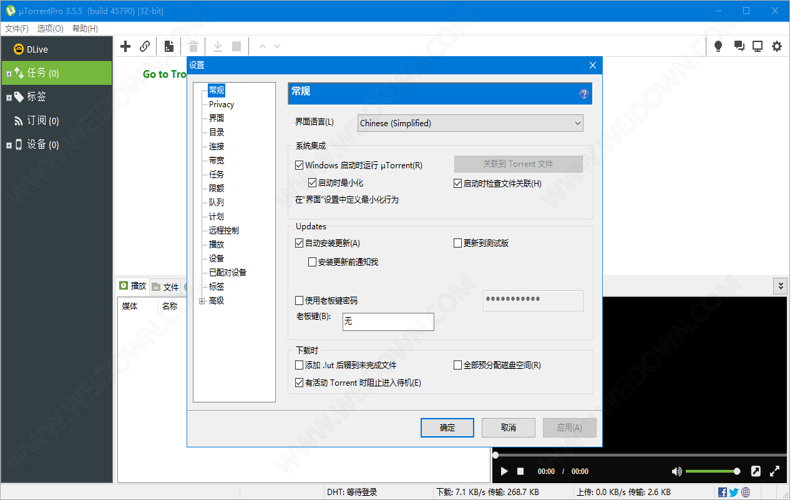790x500 pixels.
Task: Switch to the 播放 tab
Action: coord(133,286)
